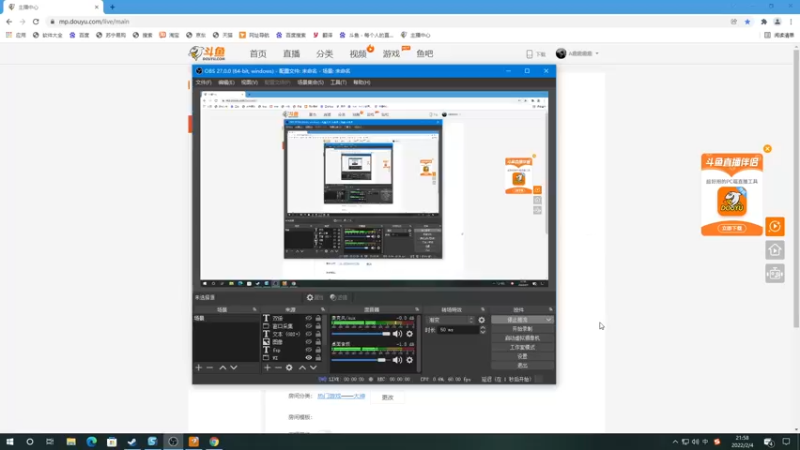Open File Explorer from the taskbar
This screenshot has width=800, height=450.
click(x=71, y=441)
